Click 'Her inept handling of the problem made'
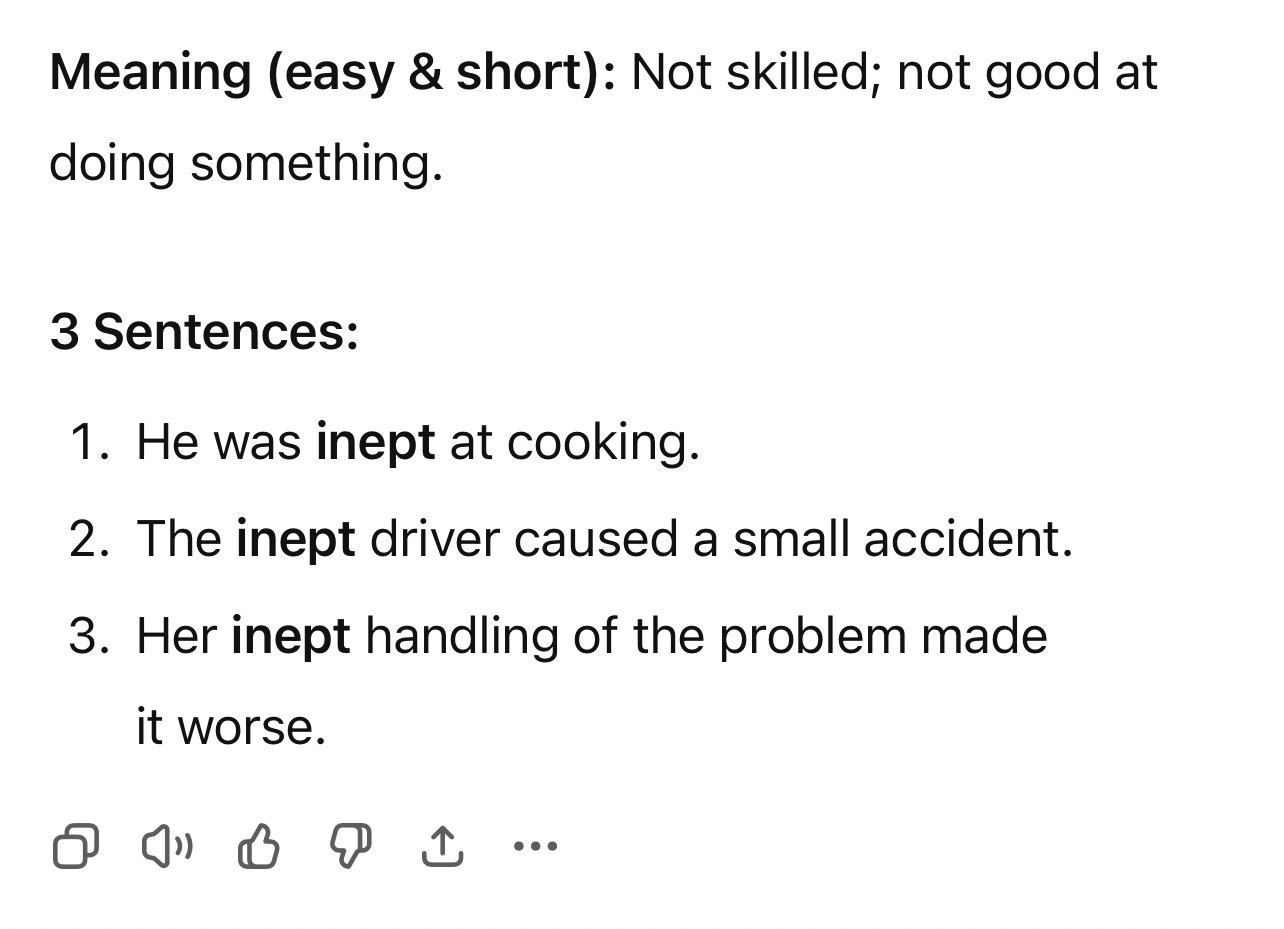 click(x=592, y=636)
